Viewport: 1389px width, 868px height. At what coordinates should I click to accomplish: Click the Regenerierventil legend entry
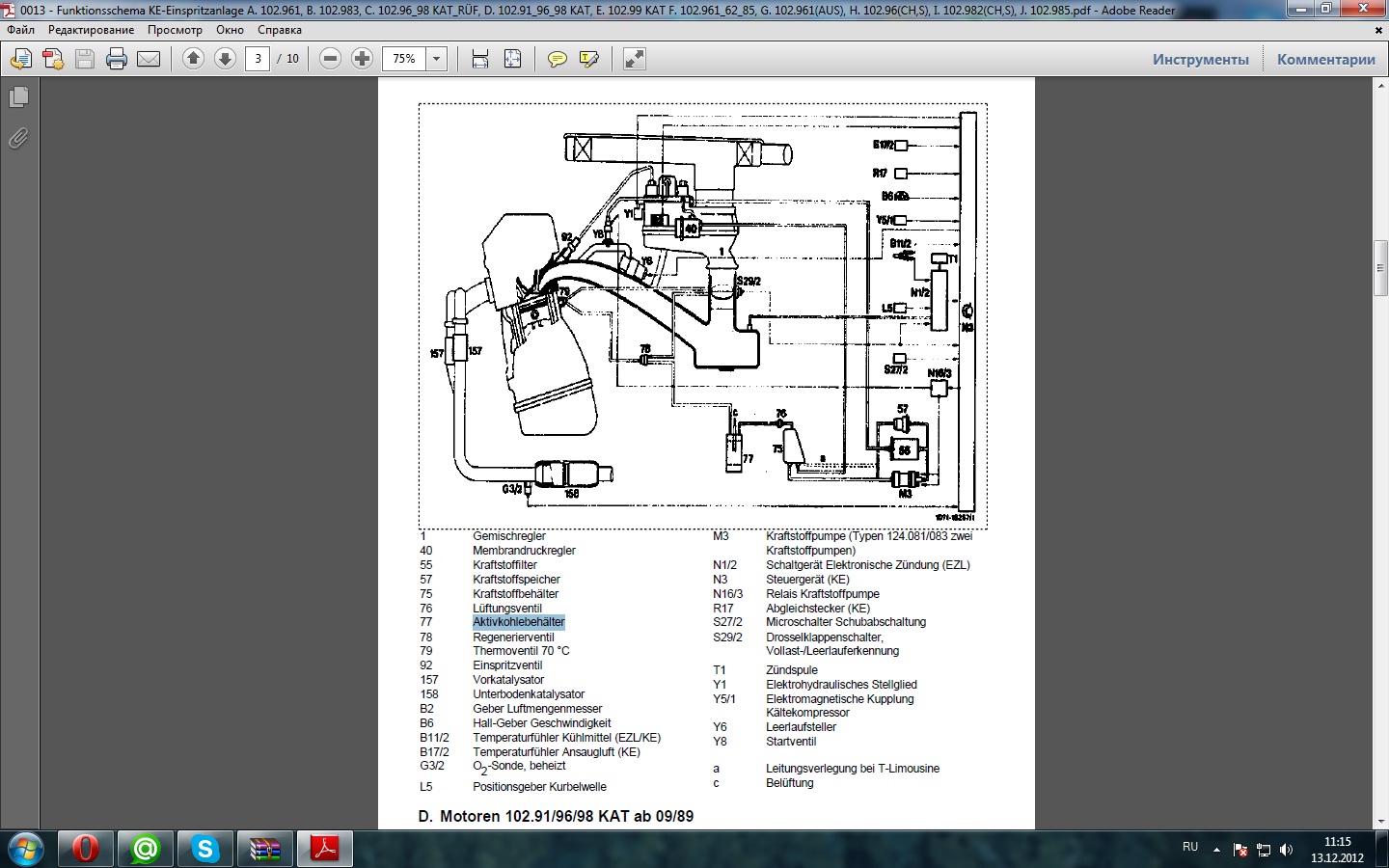click(513, 637)
